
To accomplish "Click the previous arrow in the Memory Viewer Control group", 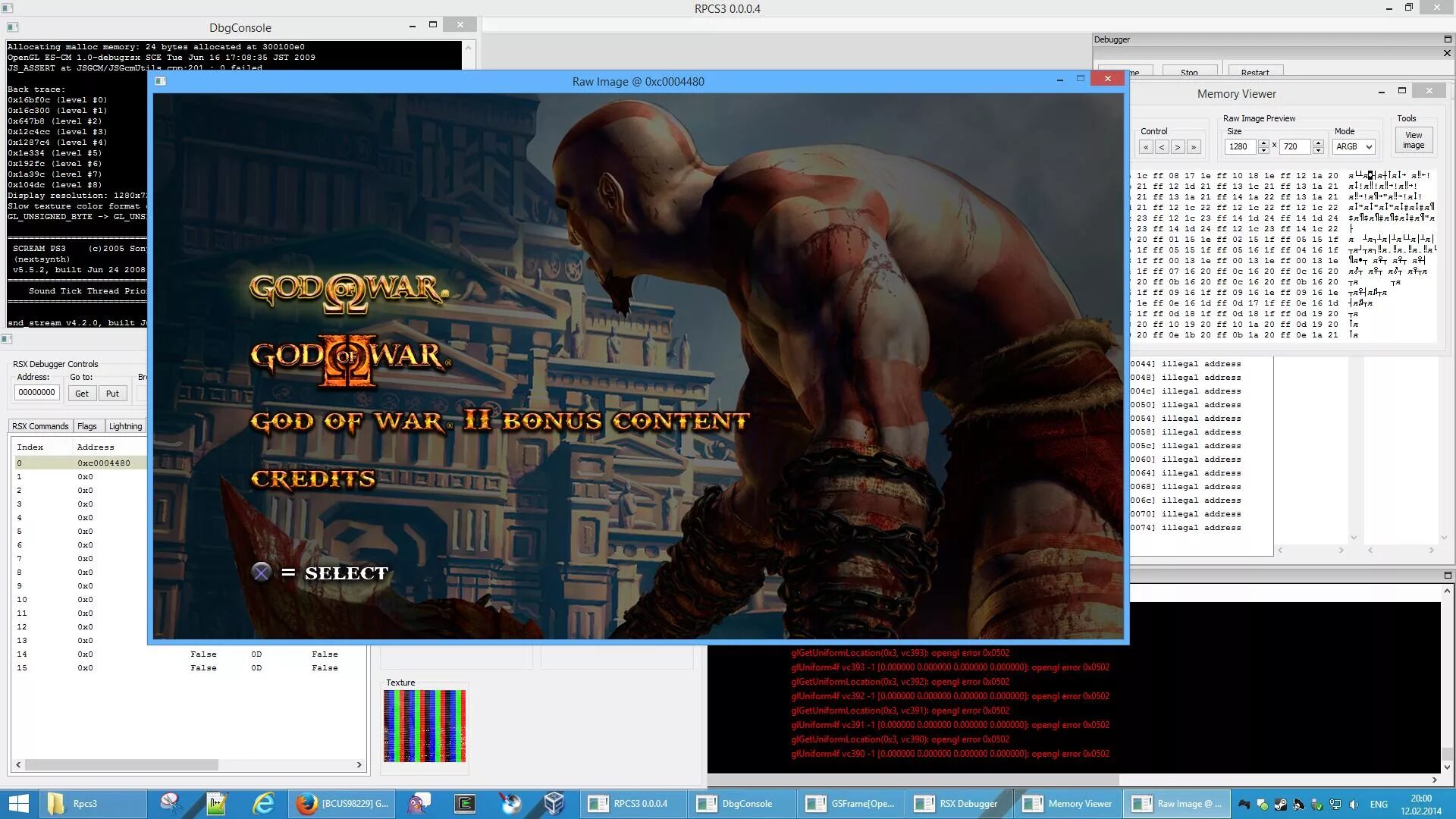I will [1162, 147].
